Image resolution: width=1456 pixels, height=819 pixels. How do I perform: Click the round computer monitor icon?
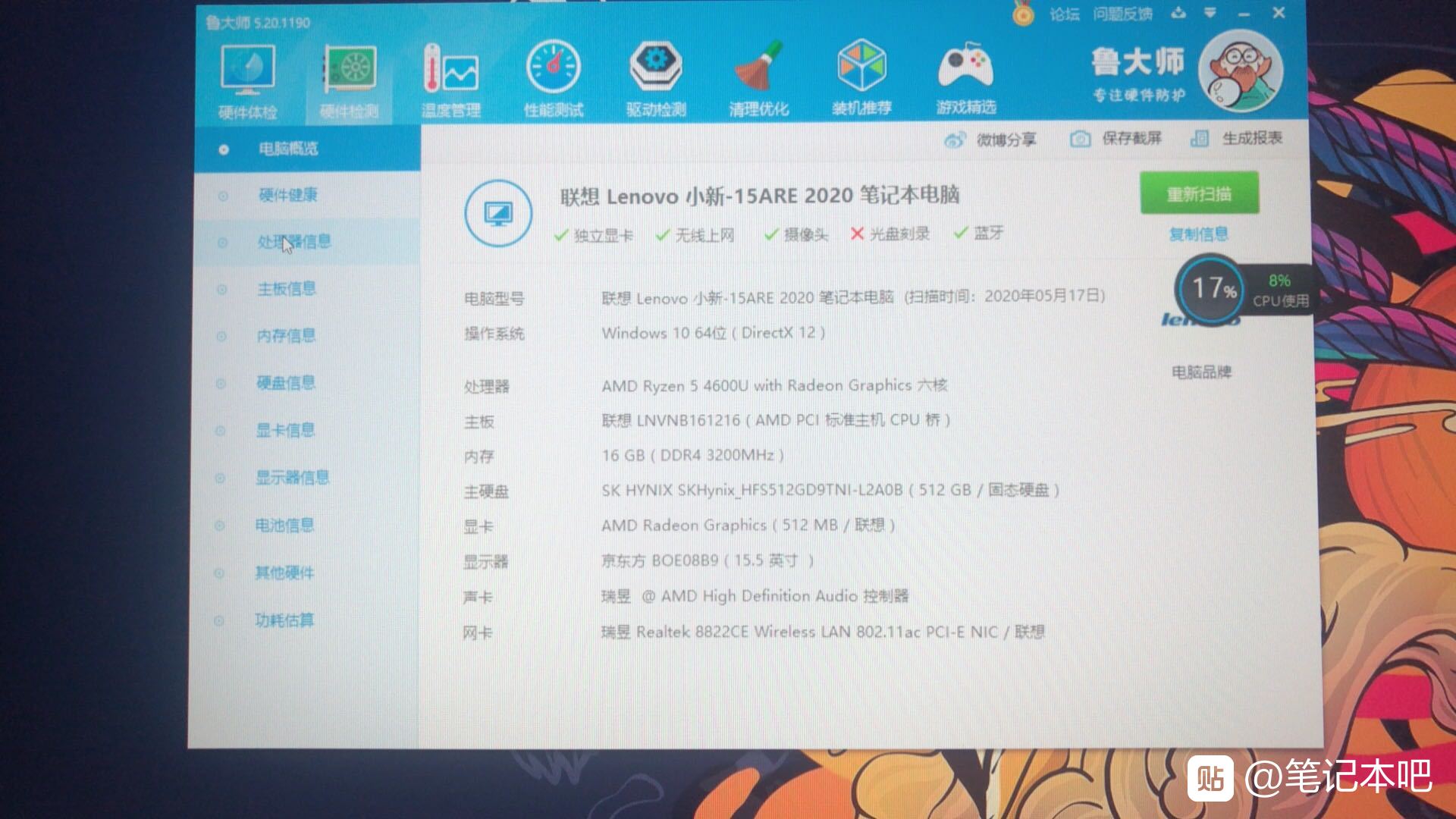[x=497, y=213]
